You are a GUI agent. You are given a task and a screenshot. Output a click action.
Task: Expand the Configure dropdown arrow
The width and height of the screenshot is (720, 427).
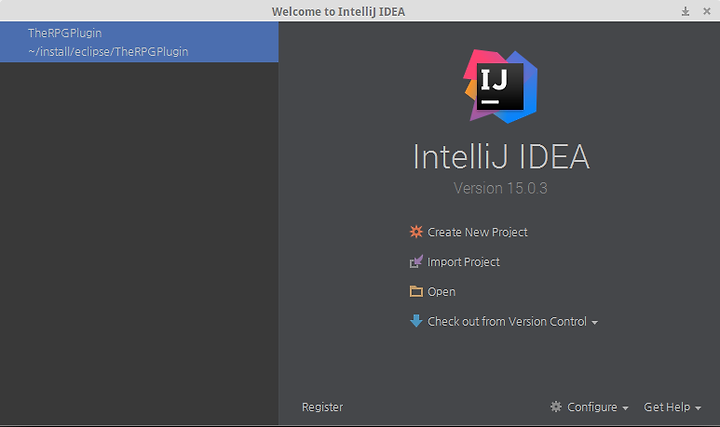point(625,408)
